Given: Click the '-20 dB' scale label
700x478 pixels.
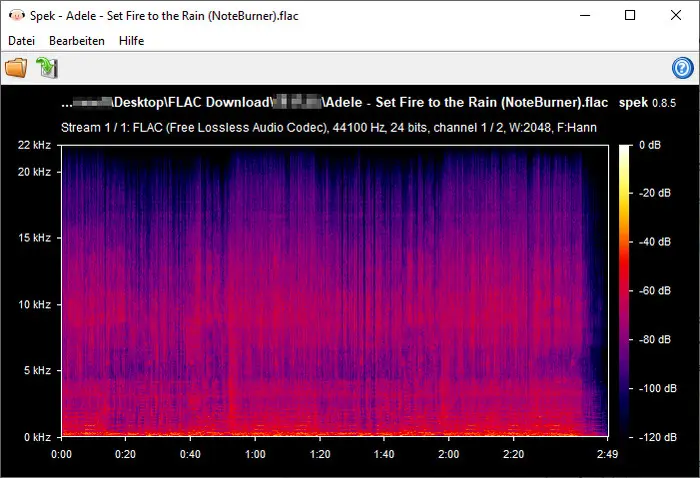Looking at the screenshot, I should click(654, 193).
